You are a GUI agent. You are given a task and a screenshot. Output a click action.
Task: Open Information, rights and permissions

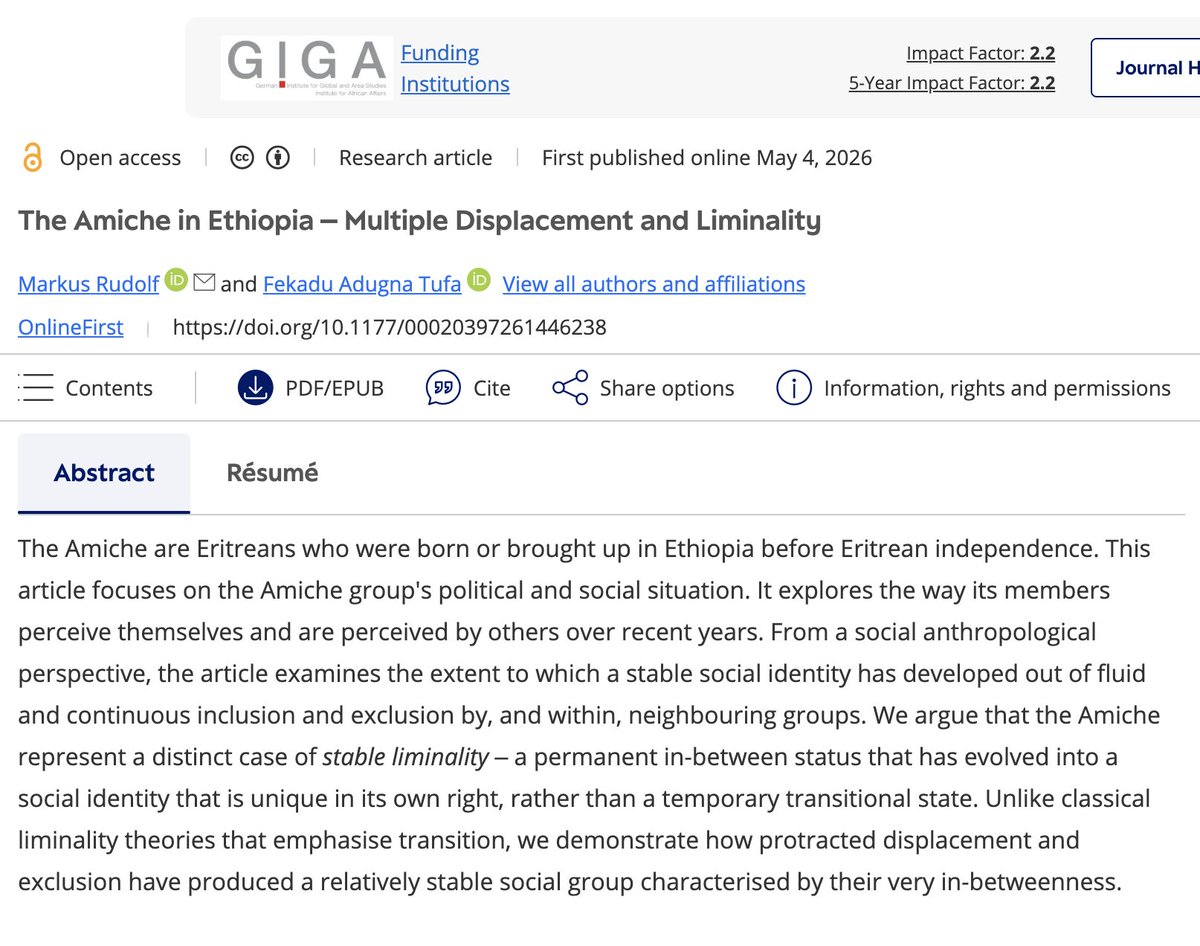coord(973,388)
